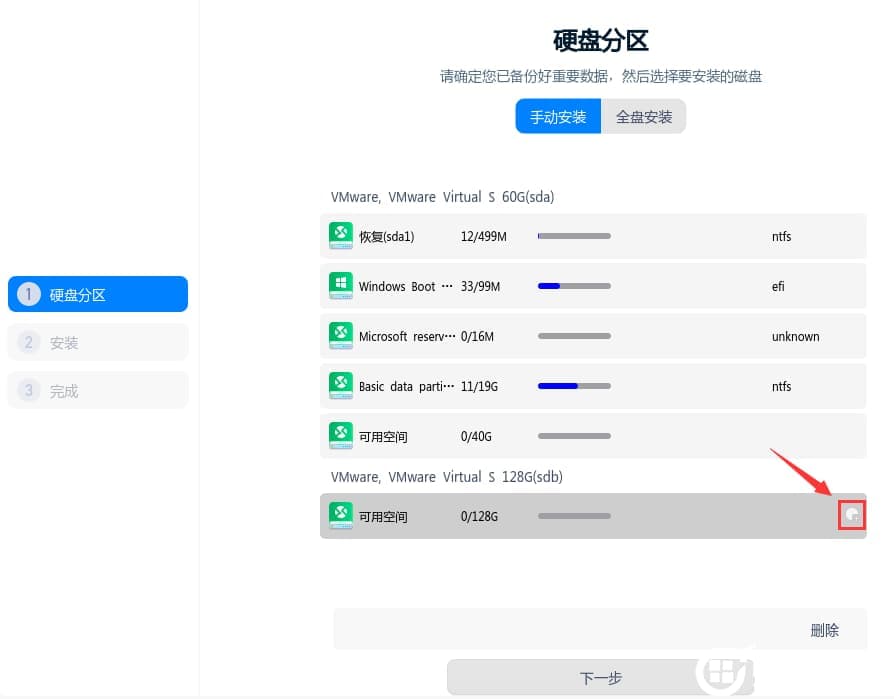Click the highlighted create-partition icon on sdb
The image size is (894, 699).
click(851, 515)
